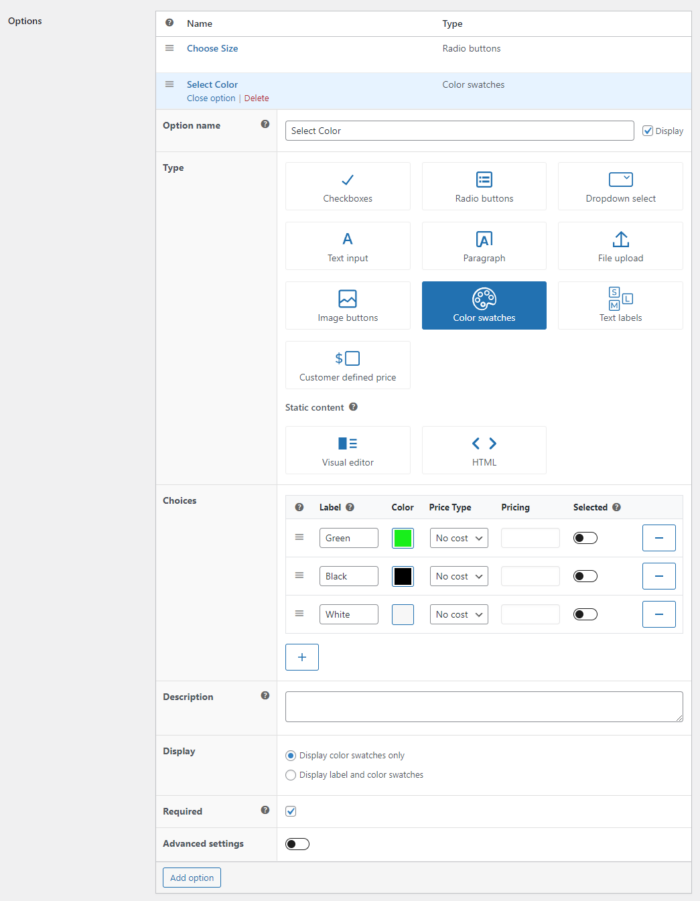
Task: Remove the Black choice with minus button
Action: pos(659,576)
